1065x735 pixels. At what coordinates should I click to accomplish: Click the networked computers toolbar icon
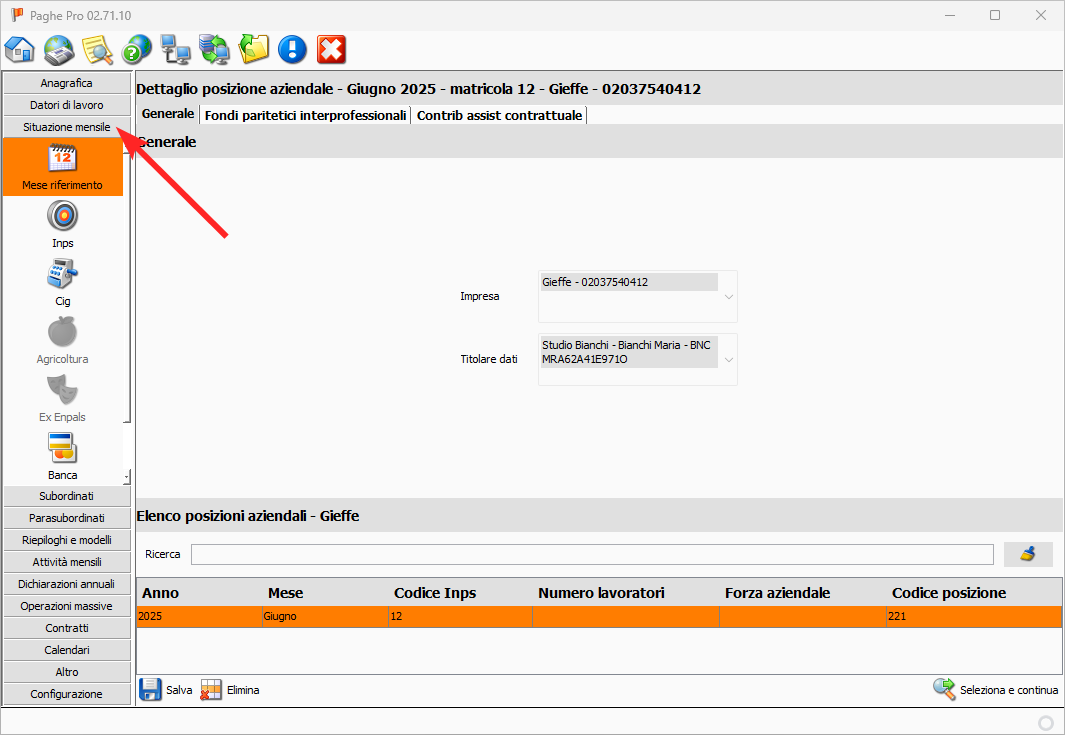pyautogui.click(x=175, y=48)
